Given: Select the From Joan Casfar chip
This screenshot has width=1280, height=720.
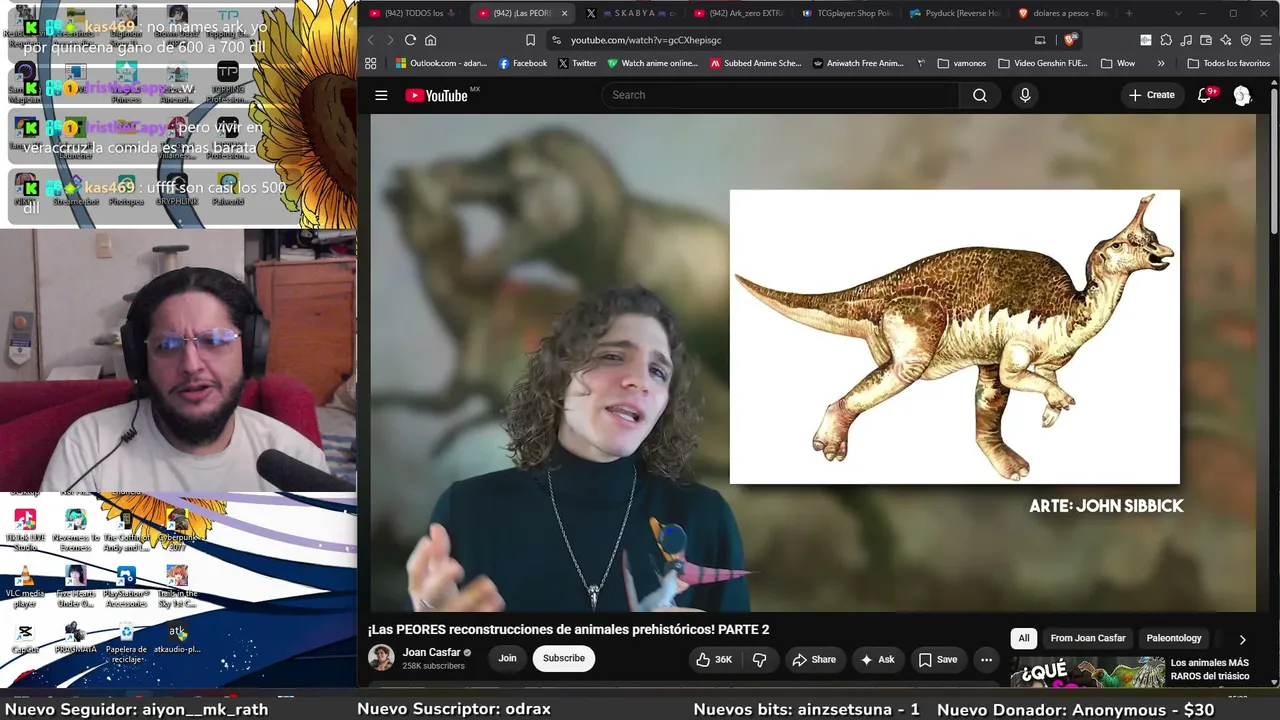Looking at the screenshot, I should tap(1088, 638).
